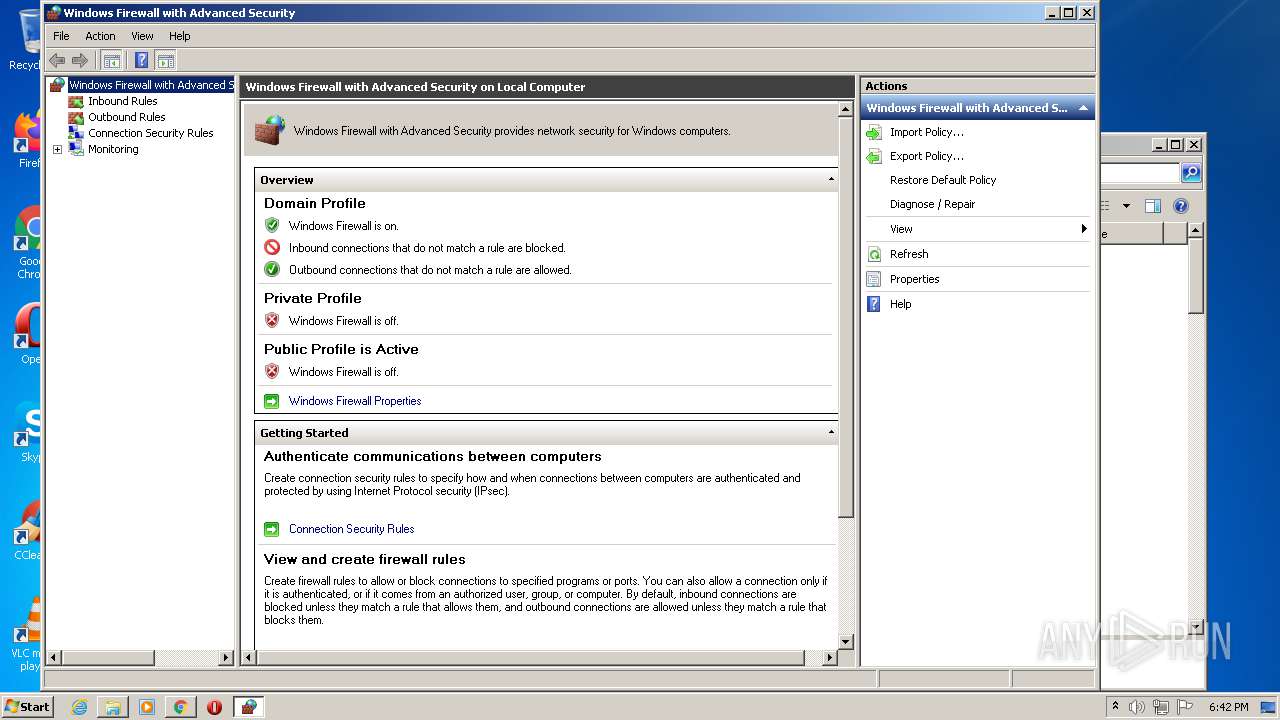Collapse the Windows Firewall with Advanced S... actions header
The height and width of the screenshot is (720, 1280).
pyautogui.click(x=1083, y=108)
